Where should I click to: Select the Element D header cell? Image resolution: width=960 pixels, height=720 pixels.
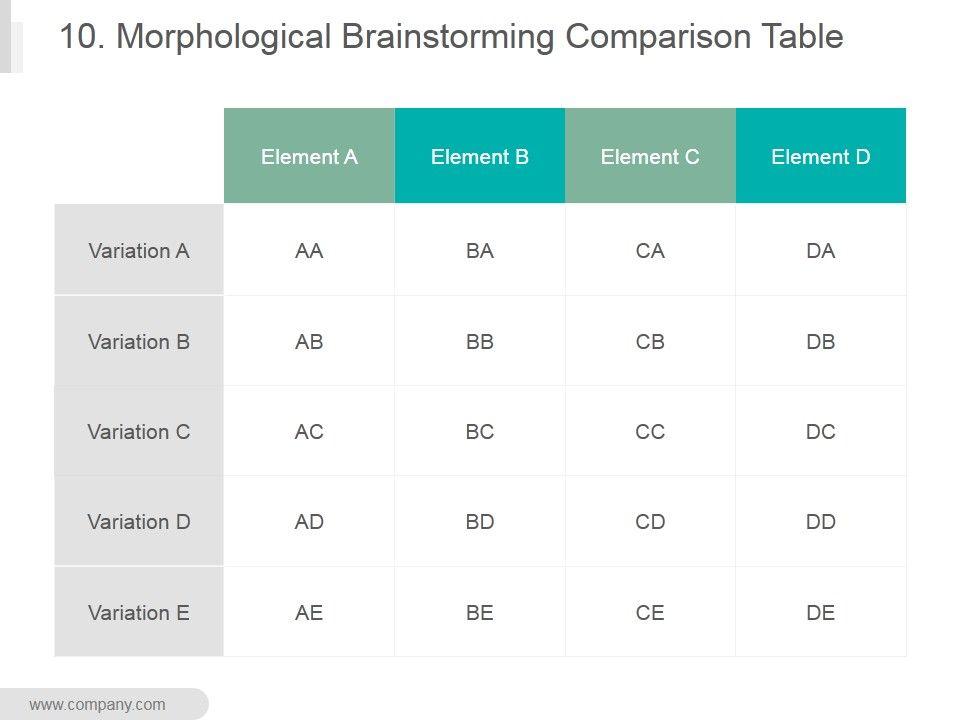[821, 157]
